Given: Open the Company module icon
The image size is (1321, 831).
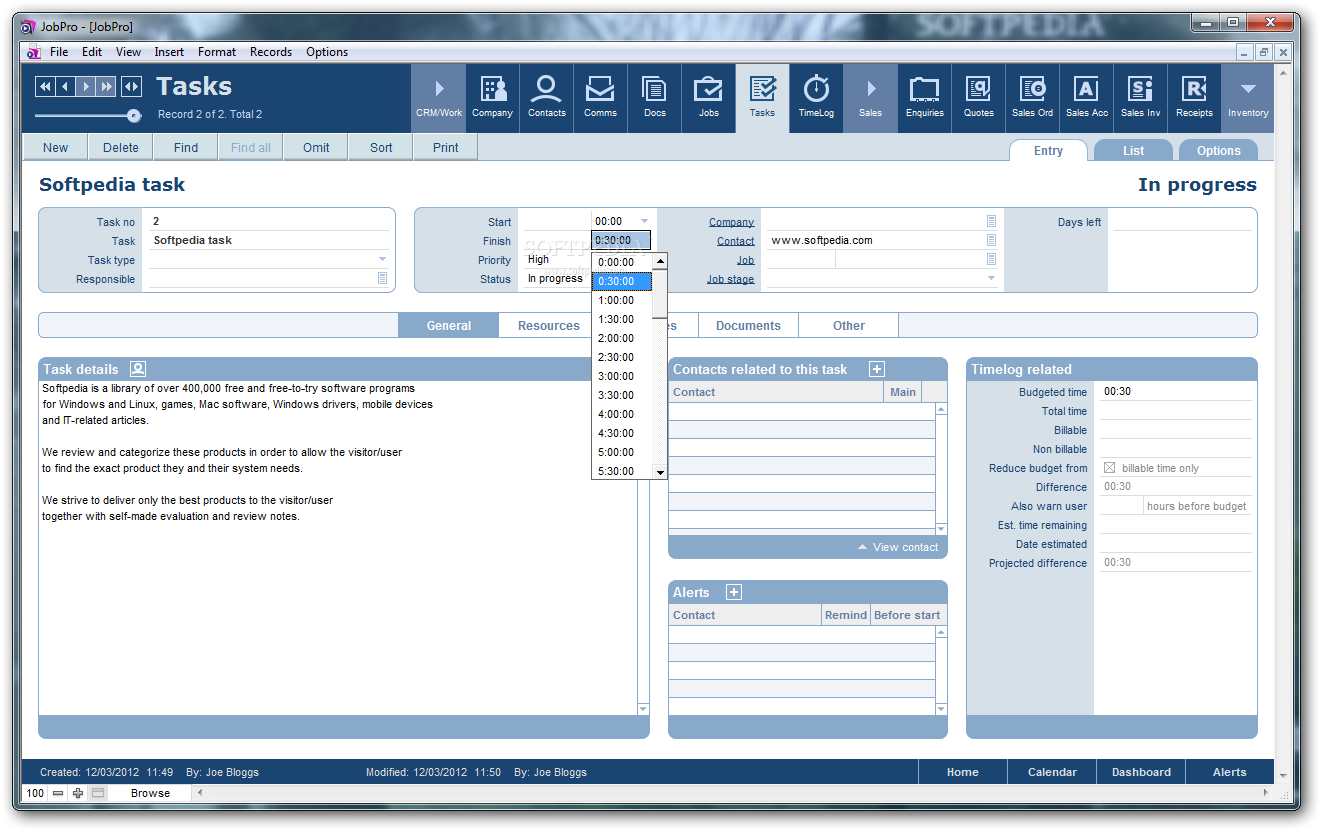Looking at the screenshot, I should point(492,97).
